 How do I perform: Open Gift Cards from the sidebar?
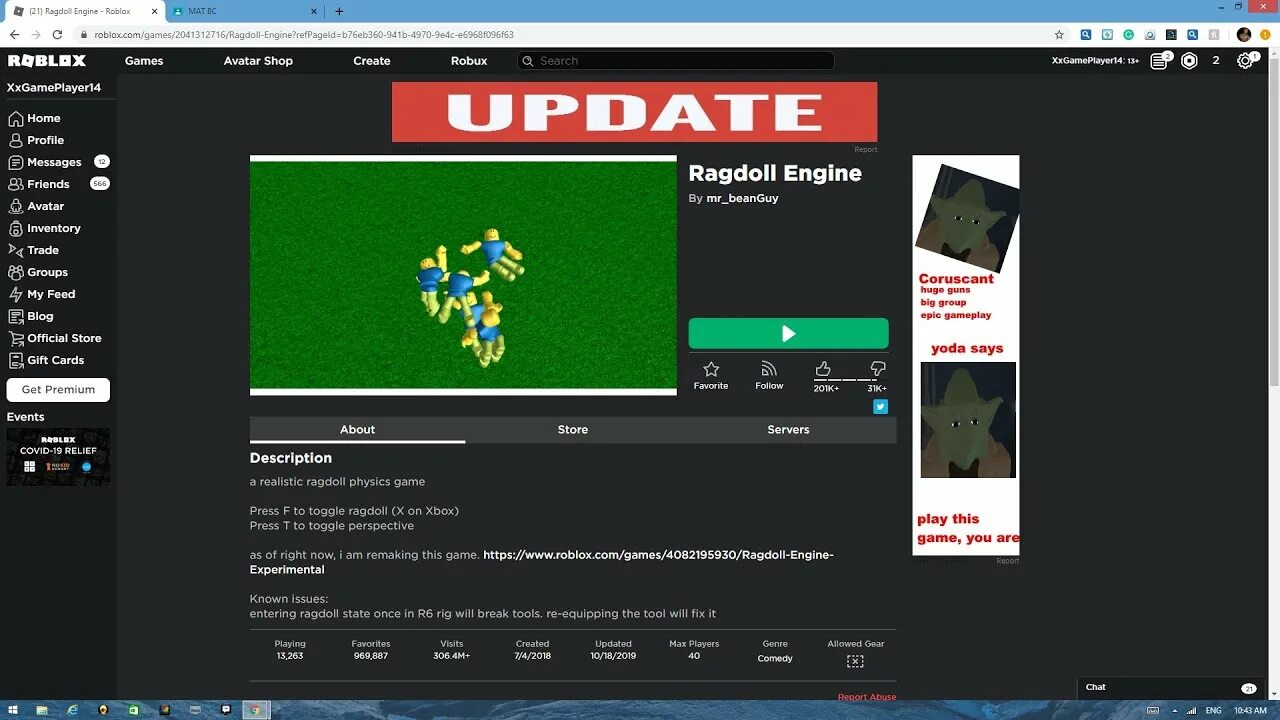coord(55,360)
